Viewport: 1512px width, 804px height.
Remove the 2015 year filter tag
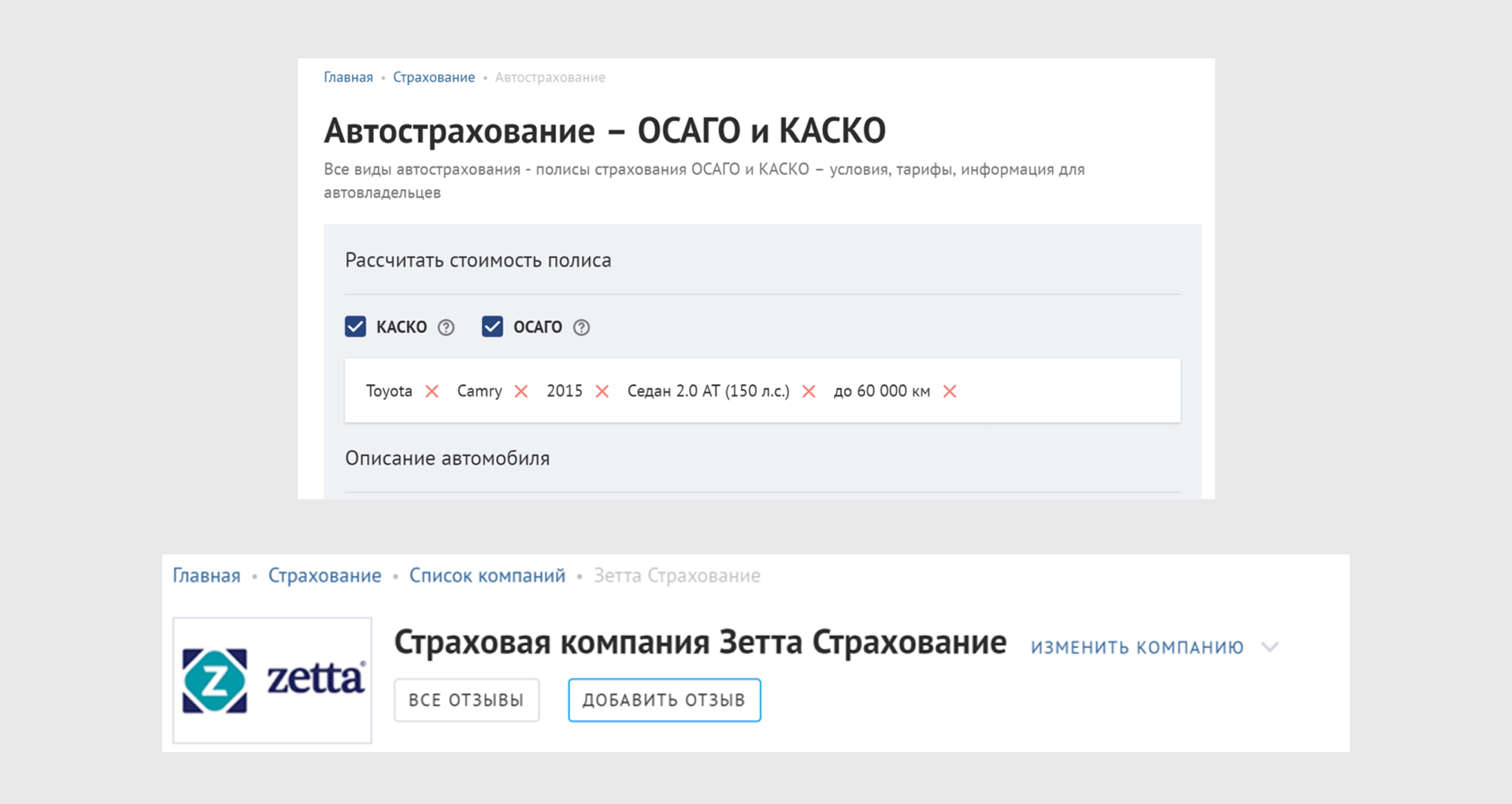click(602, 391)
